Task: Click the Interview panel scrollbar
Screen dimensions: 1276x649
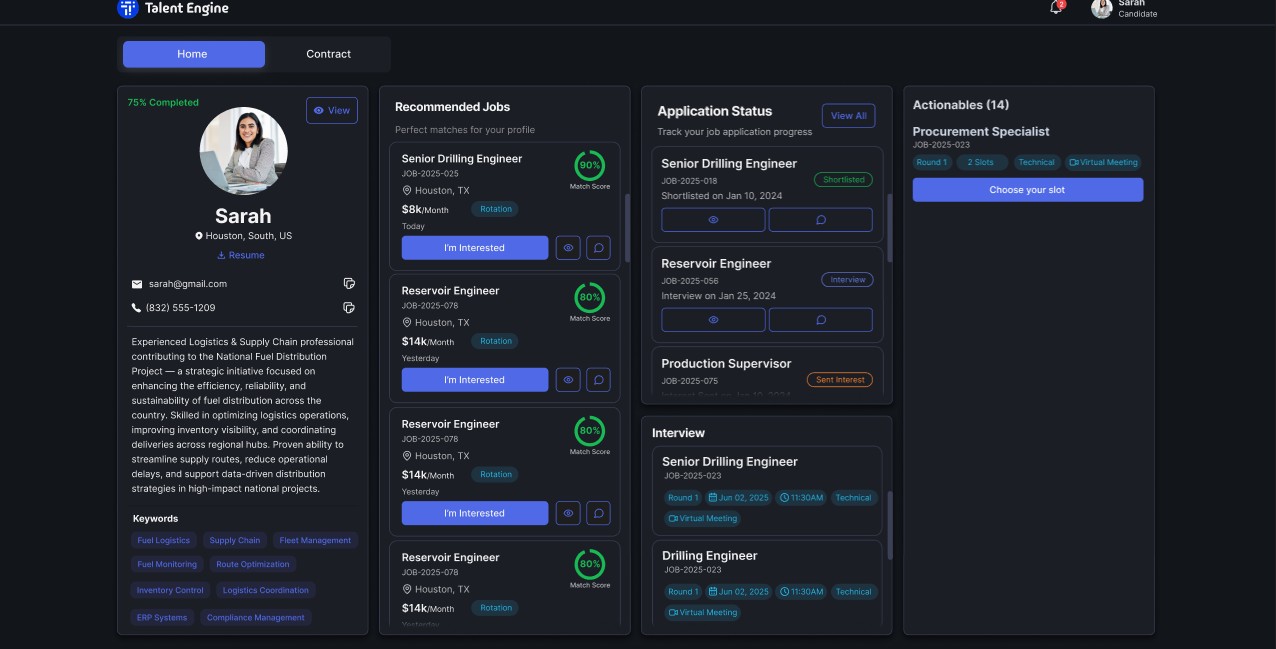Action: click(x=889, y=525)
